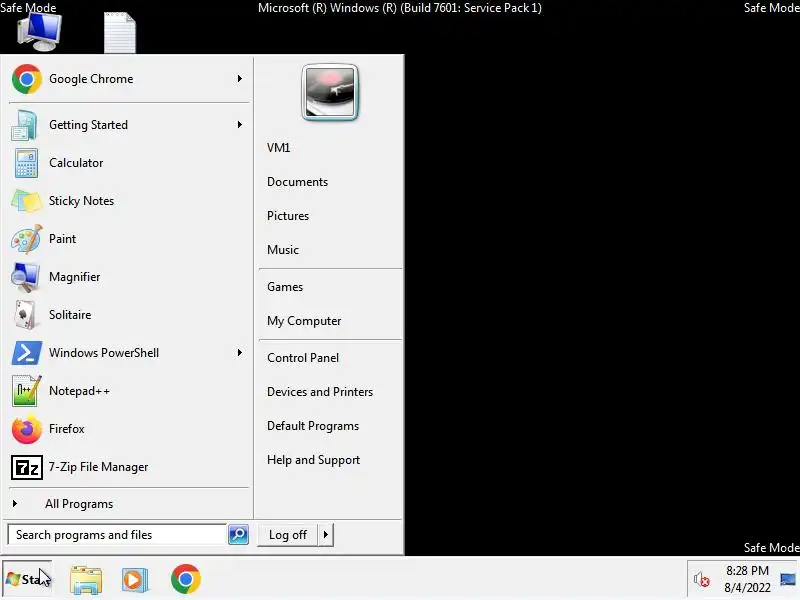The height and width of the screenshot is (600, 800).
Task: Open the Magnifier icon
Action: [25, 277]
